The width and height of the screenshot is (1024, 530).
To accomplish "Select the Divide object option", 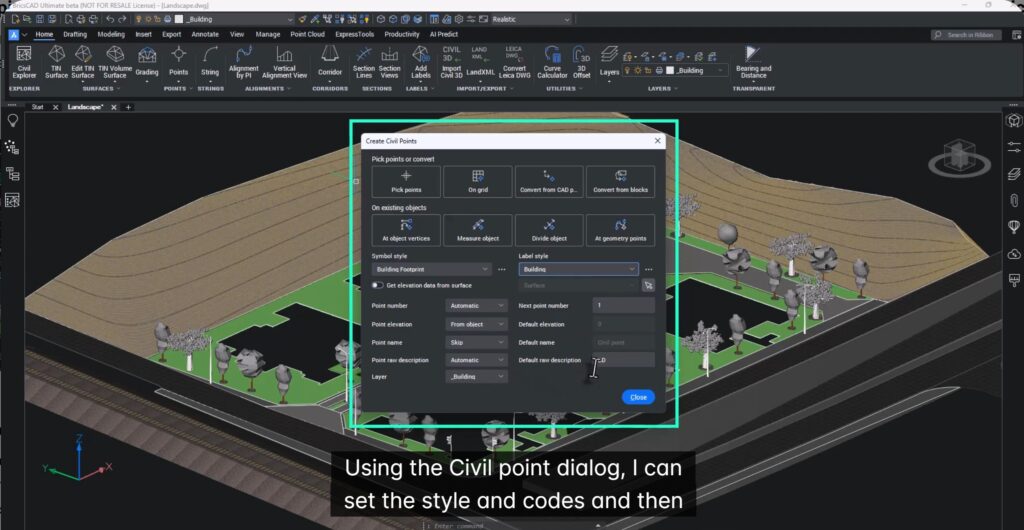I will click(549, 230).
